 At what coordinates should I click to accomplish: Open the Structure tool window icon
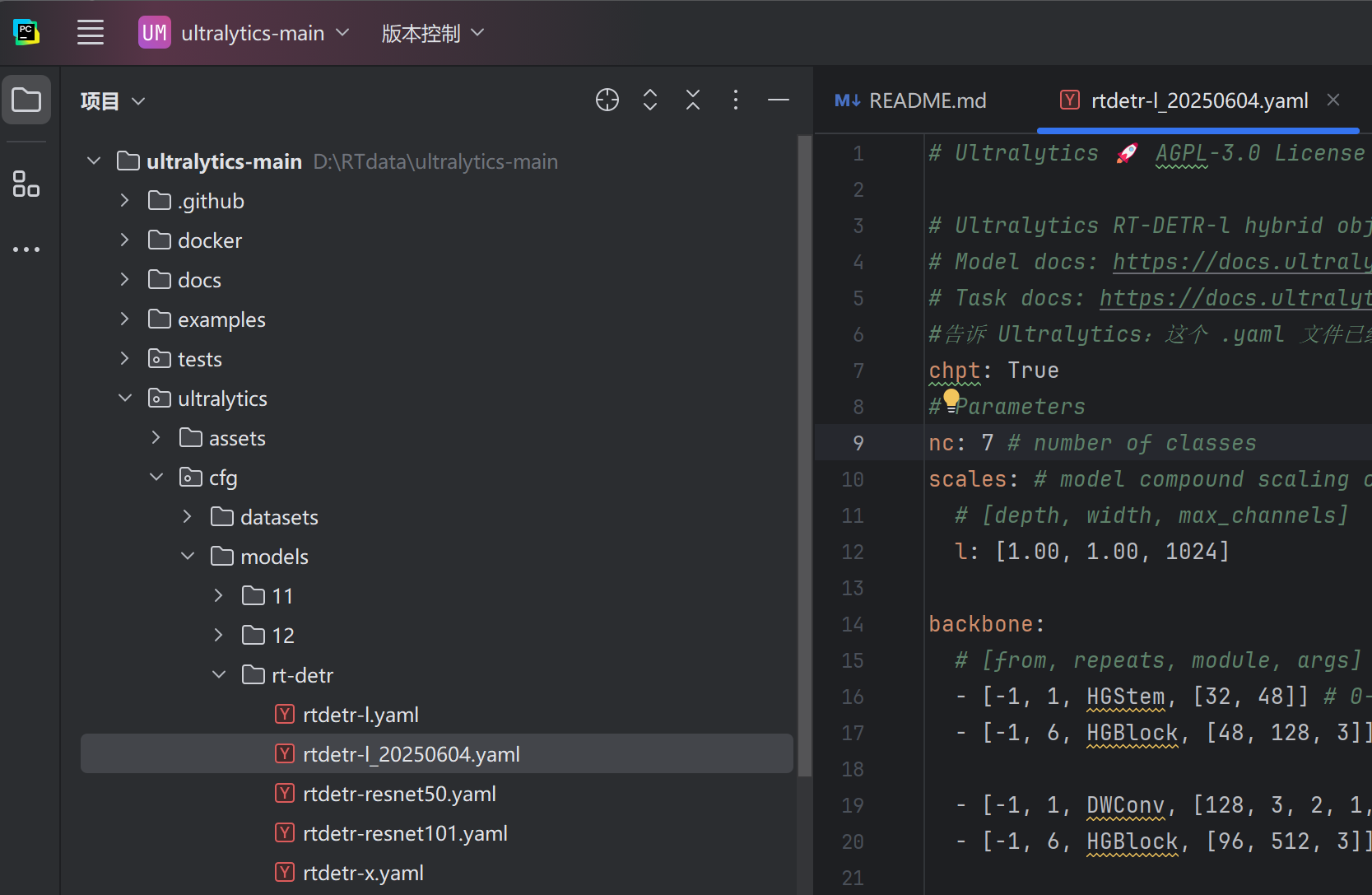[26, 184]
